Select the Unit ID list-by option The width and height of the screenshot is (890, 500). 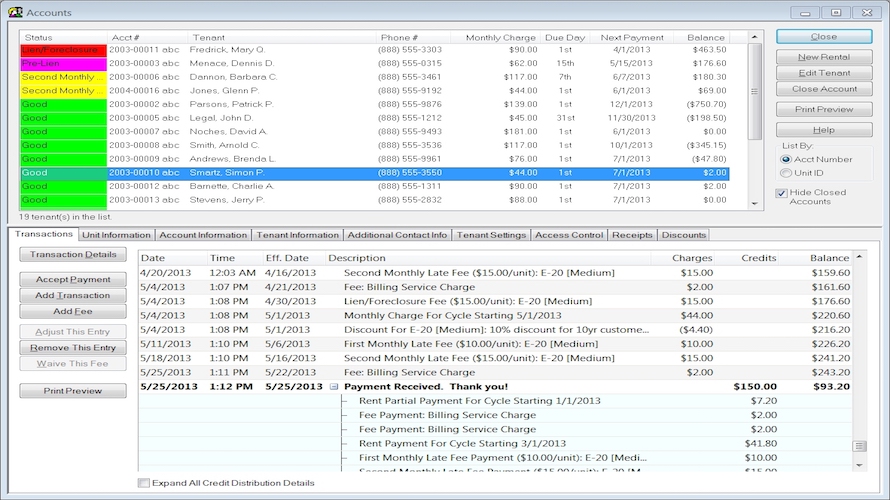pos(786,172)
